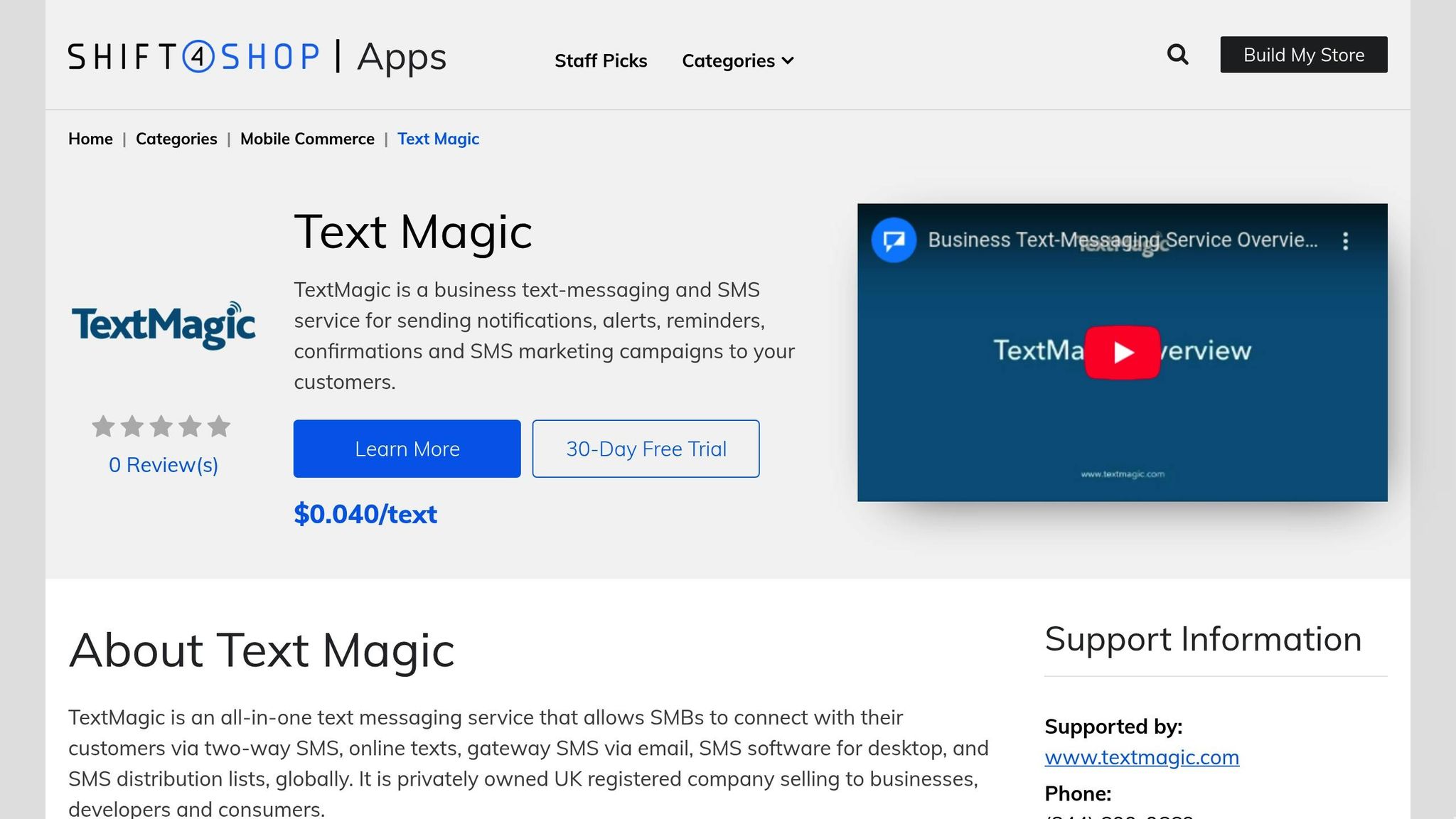
Task: Start the 30-Day Free Trial
Action: (x=646, y=449)
